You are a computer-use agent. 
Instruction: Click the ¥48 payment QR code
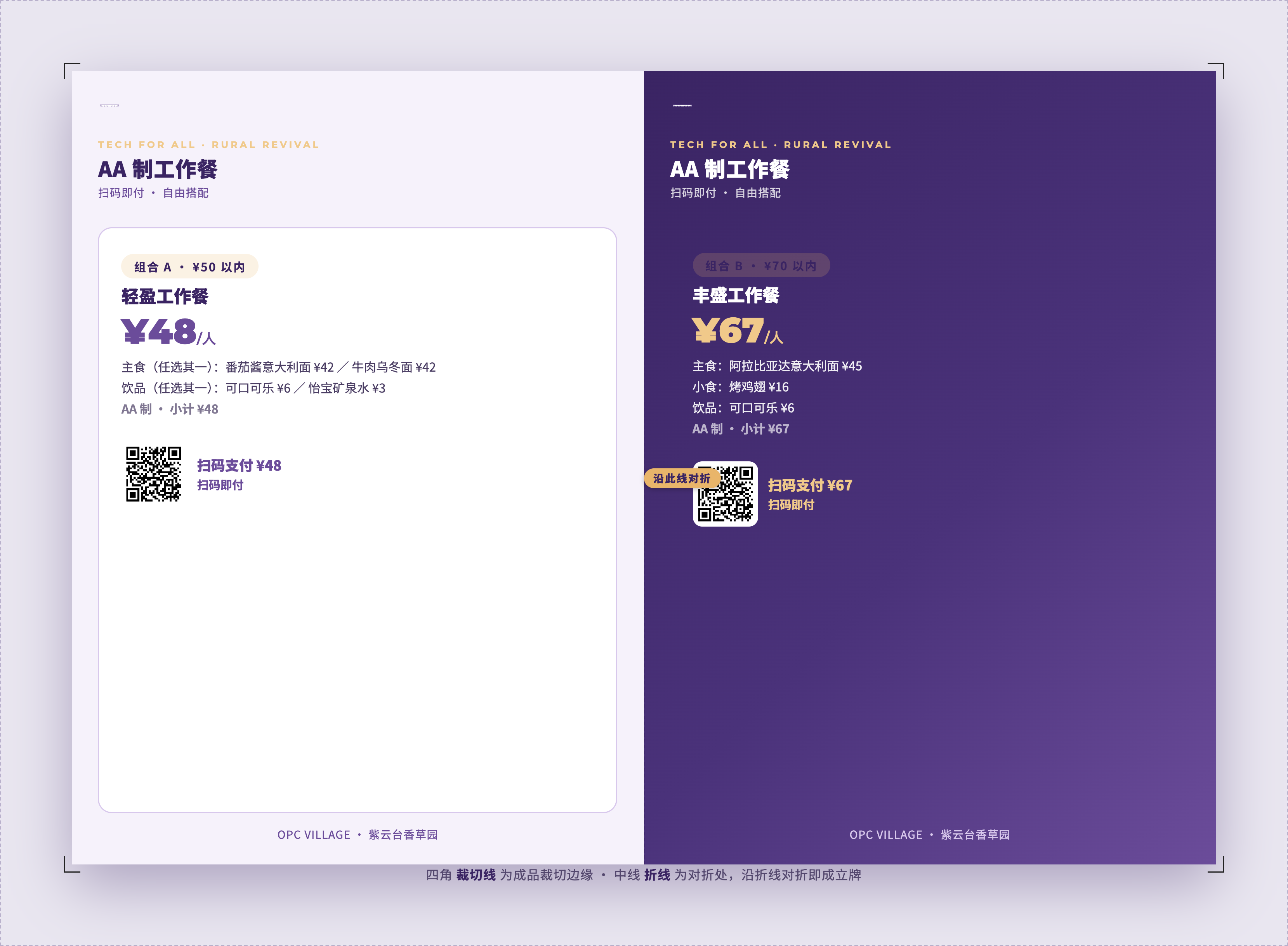point(153,474)
